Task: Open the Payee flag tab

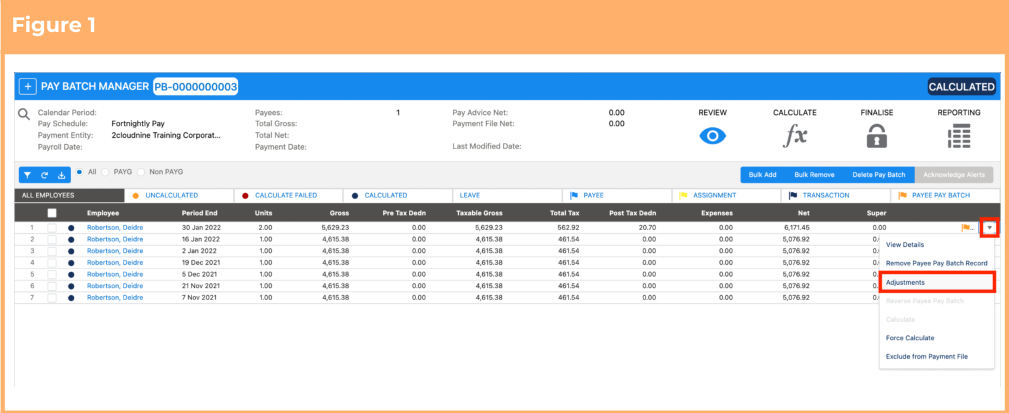Action: (x=616, y=195)
